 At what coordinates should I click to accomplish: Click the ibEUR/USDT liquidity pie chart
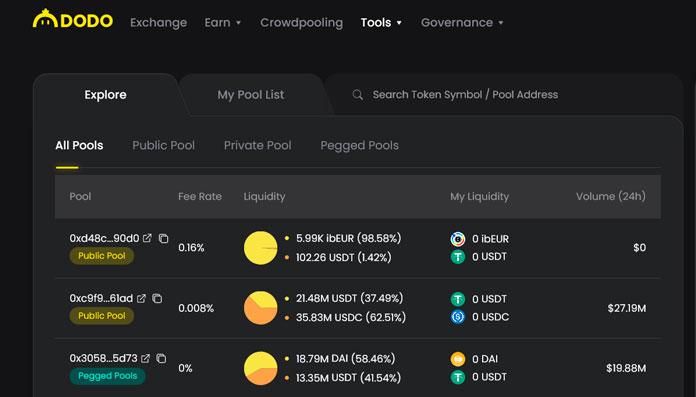pos(261,248)
